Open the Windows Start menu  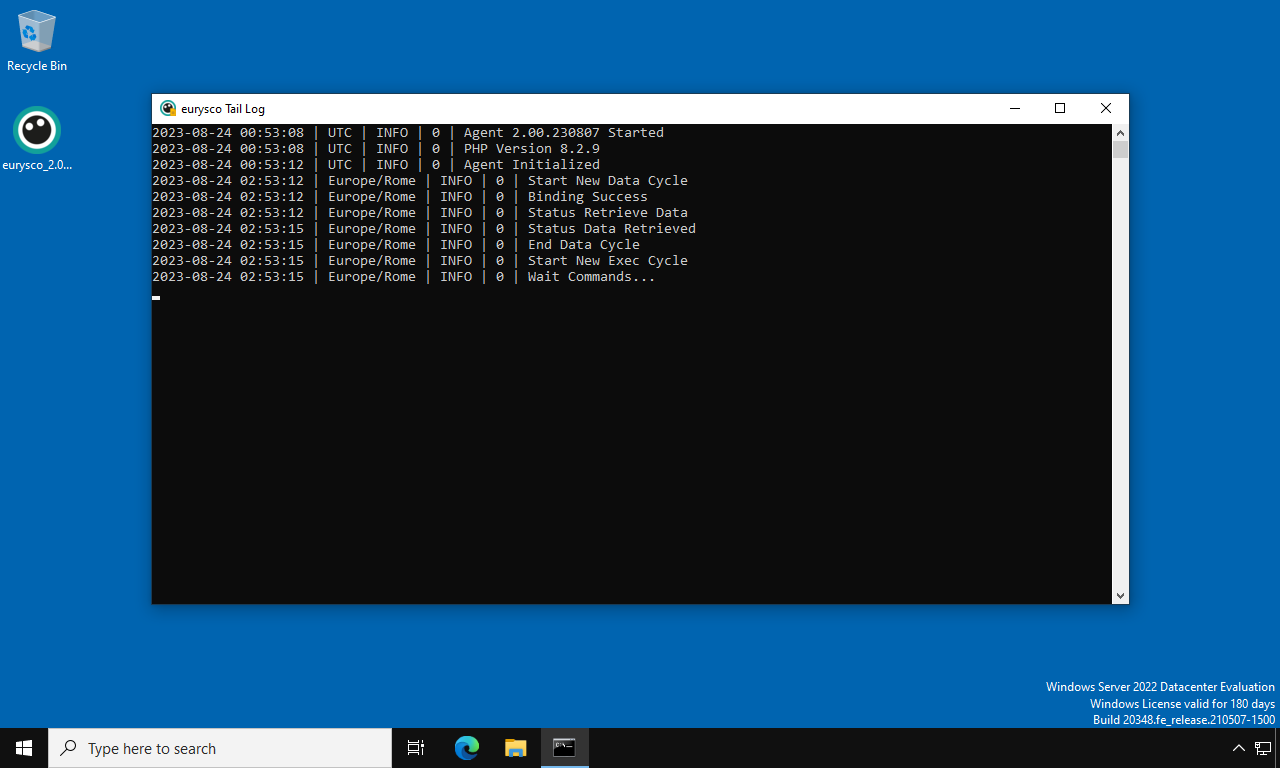pos(24,748)
